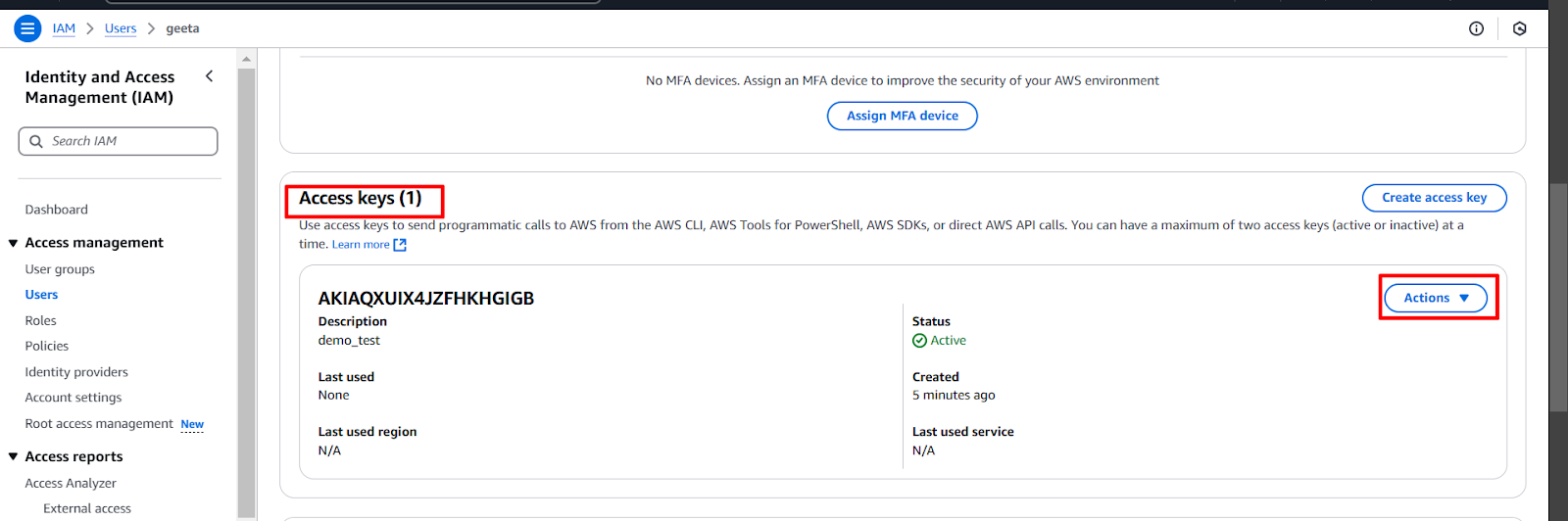
Task: Click the info circle icon in header
Action: (1476, 28)
